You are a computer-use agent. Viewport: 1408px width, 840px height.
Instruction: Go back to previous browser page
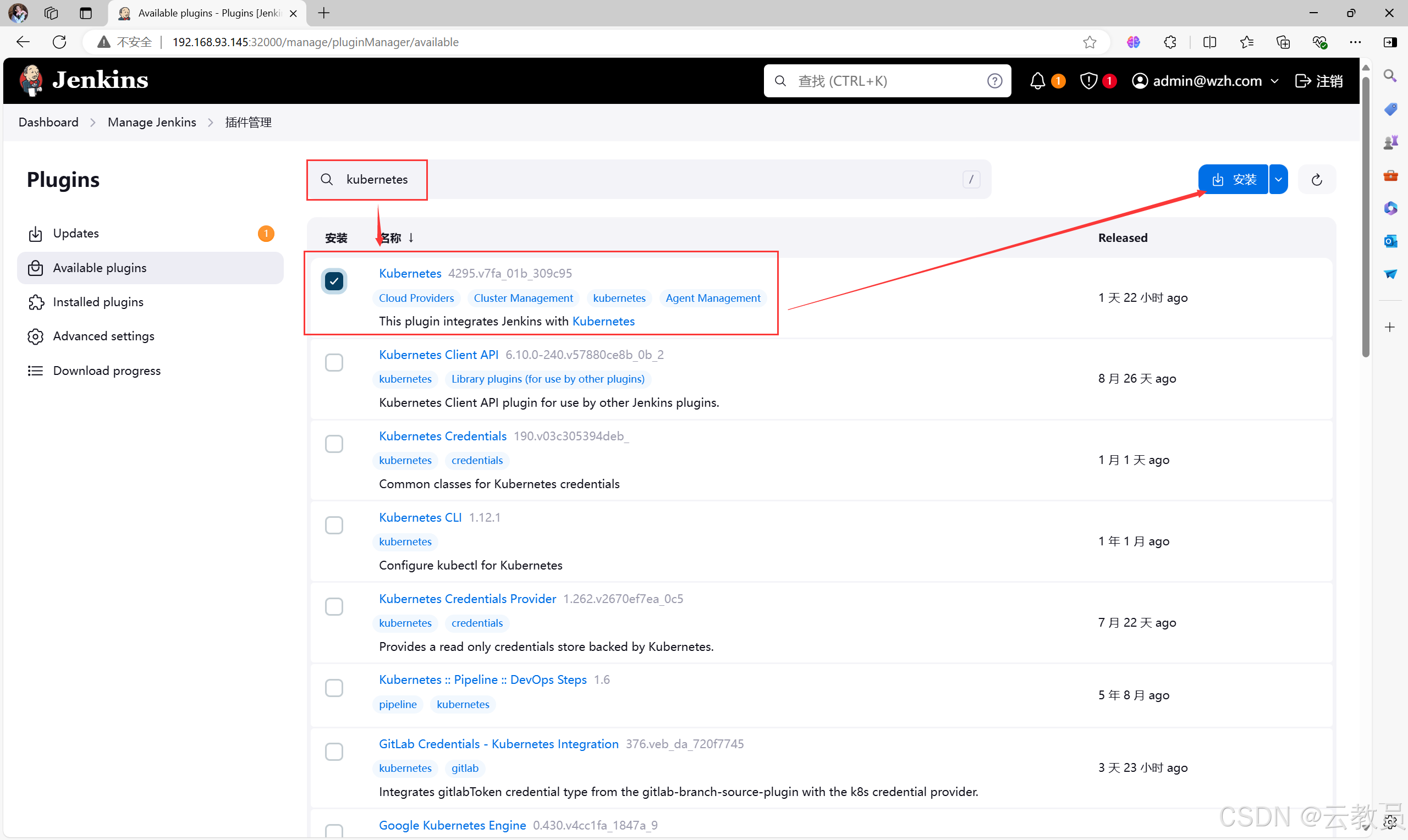[x=23, y=42]
